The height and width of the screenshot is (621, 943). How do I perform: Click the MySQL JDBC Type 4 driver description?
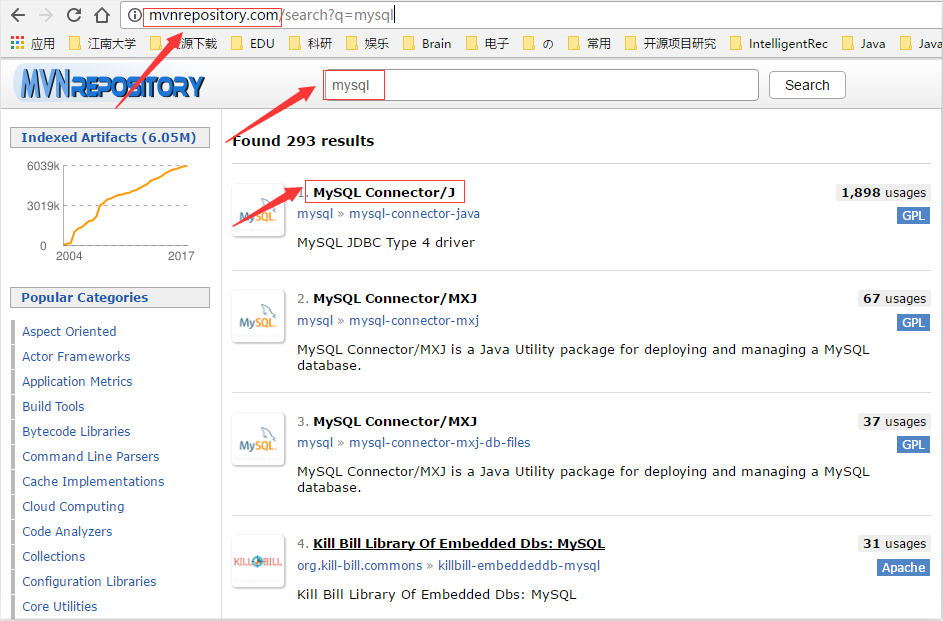click(385, 242)
